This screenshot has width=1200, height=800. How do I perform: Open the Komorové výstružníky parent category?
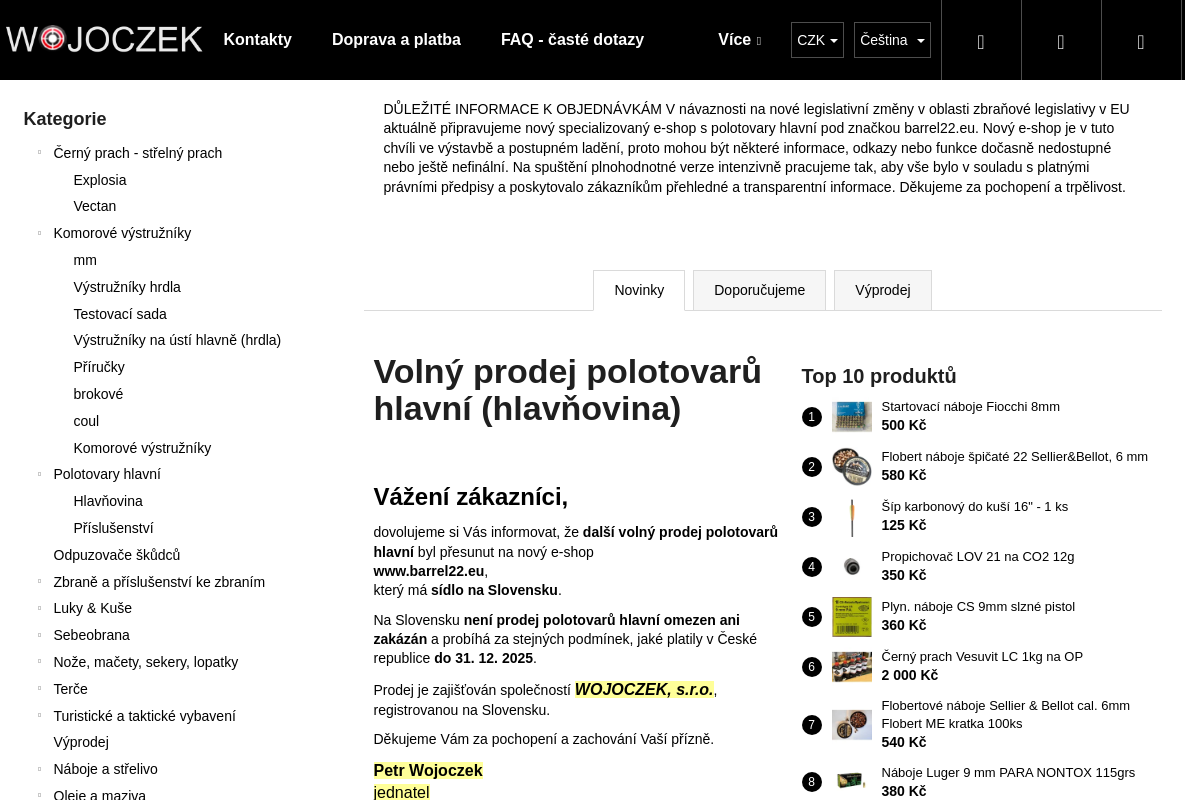[x=122, y=233]
